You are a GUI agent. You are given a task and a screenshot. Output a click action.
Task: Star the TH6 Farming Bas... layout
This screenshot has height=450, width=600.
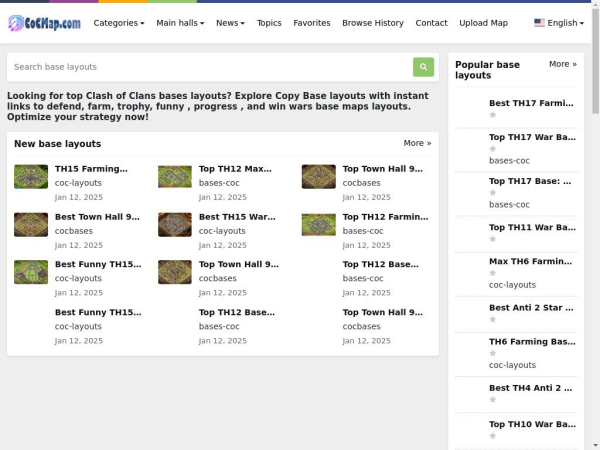click(493, 354)
